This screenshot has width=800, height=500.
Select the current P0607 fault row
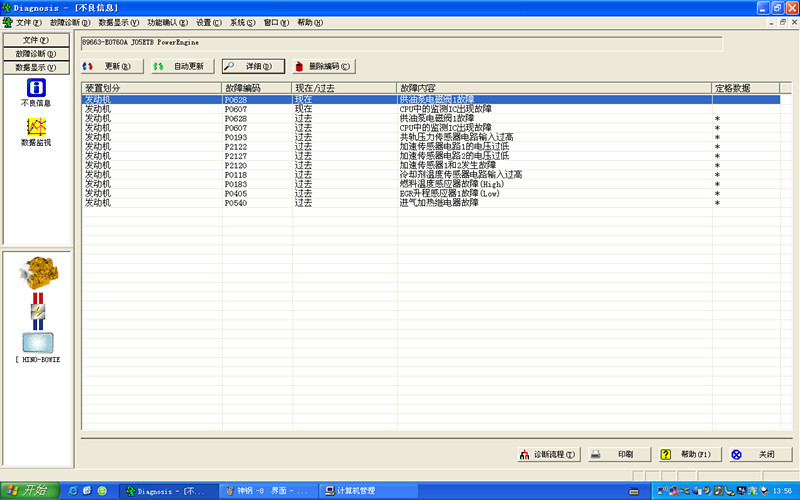431,109
